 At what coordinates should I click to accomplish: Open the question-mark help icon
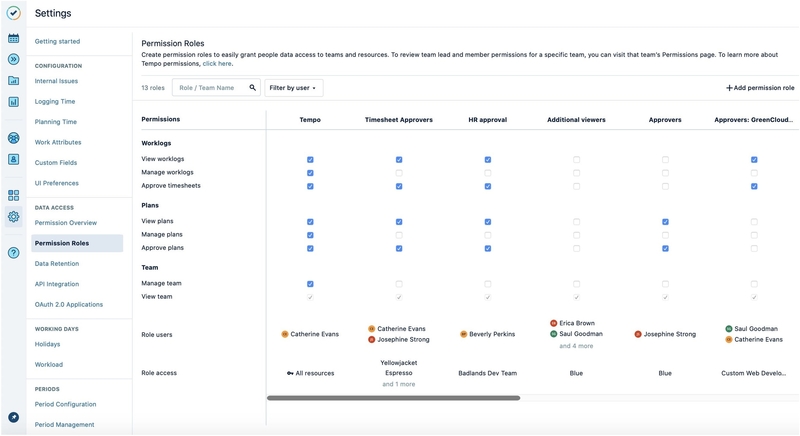pyautogui.click(x=13, y=253)
